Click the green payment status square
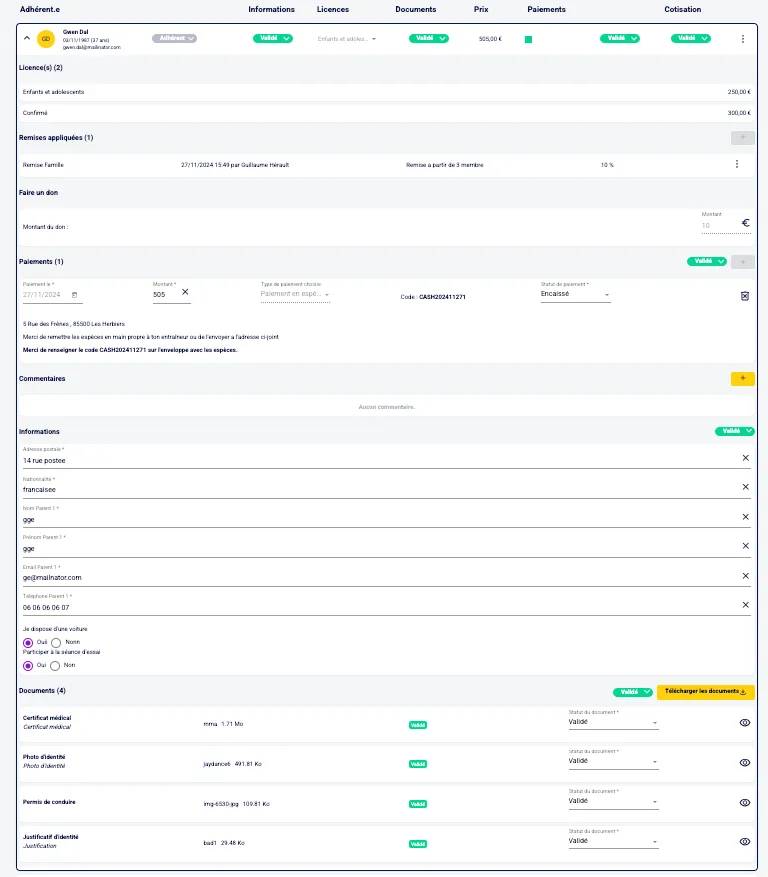Image resolution: width=768 pixels, height=877 pixels. [528, 40]
